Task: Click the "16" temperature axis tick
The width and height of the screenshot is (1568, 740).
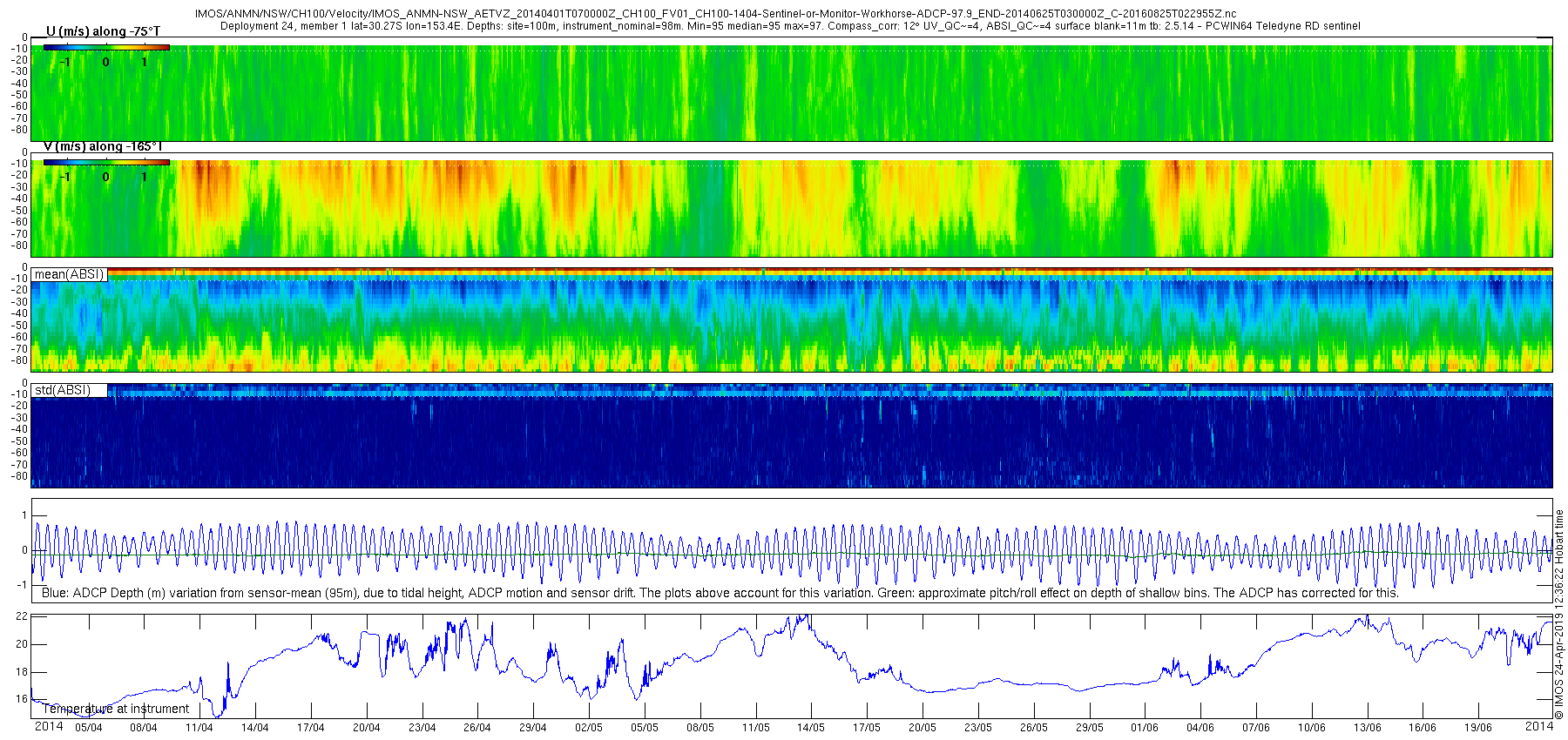Action: (22, 699)
